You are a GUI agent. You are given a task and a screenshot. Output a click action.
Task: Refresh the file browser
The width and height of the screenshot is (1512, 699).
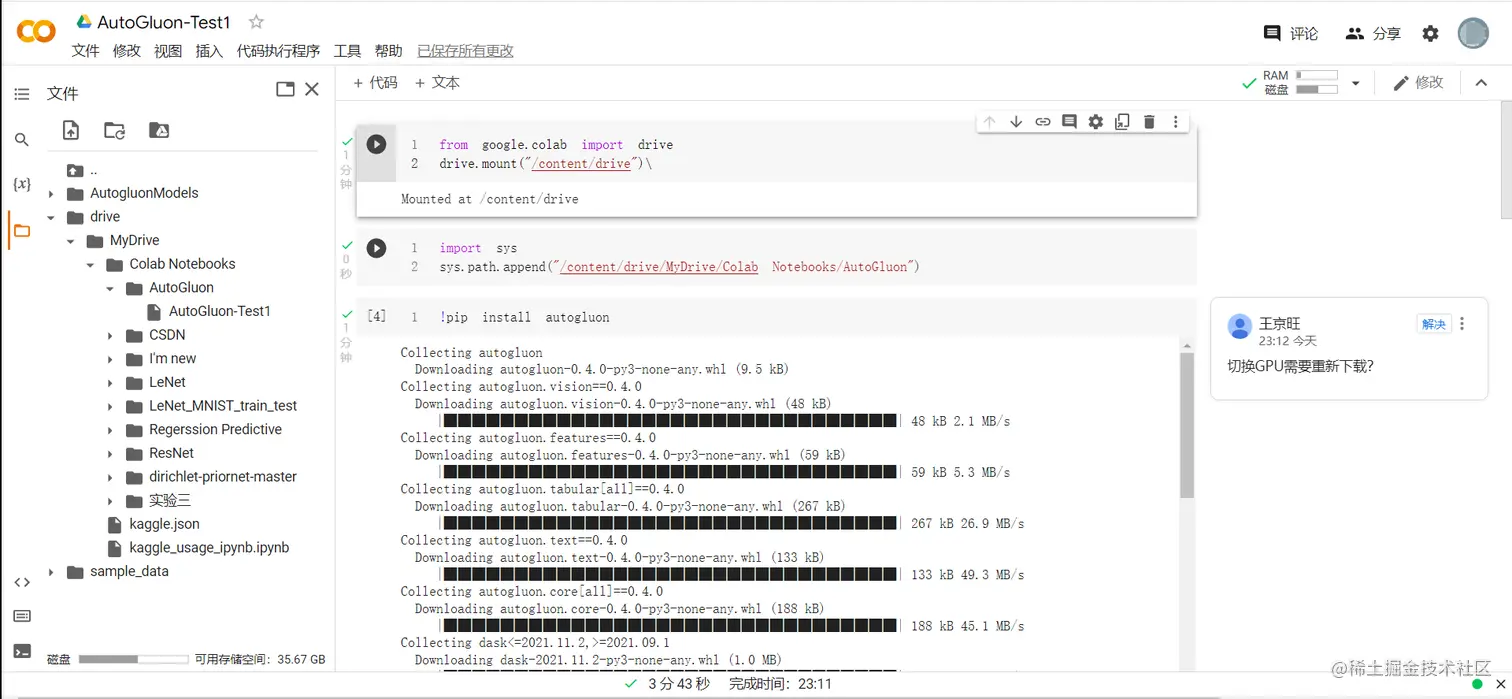[115, 130]
